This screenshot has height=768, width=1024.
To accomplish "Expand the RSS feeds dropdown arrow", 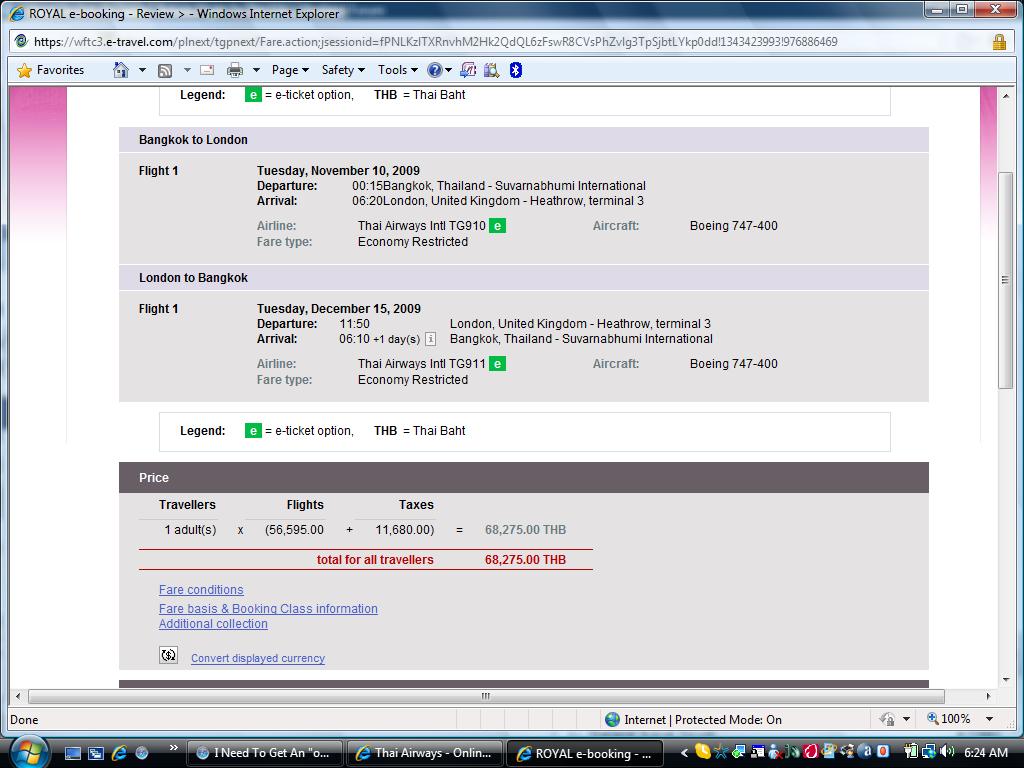I will (187, 70).
